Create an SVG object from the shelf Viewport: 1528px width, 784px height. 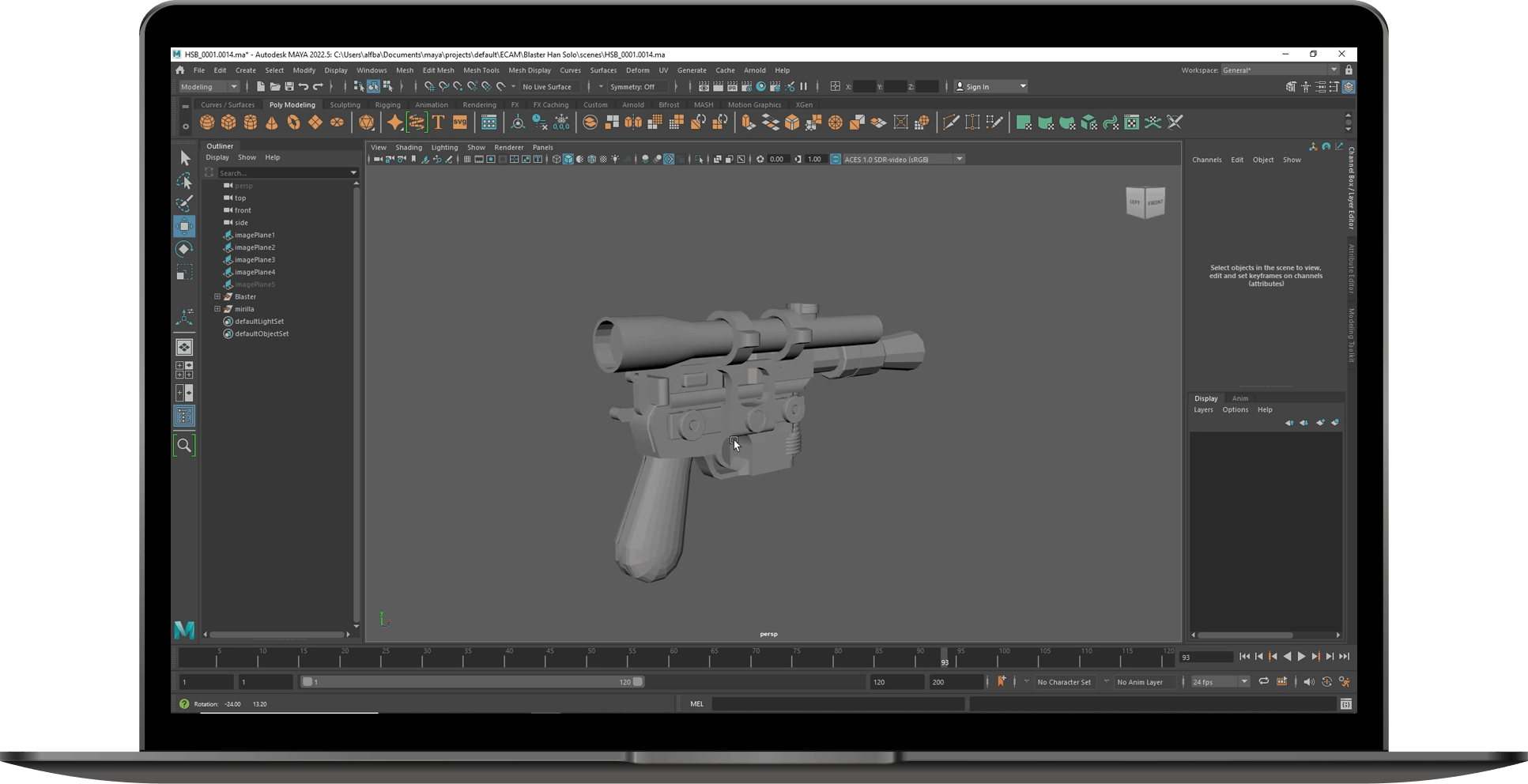(x=459, y=122)
